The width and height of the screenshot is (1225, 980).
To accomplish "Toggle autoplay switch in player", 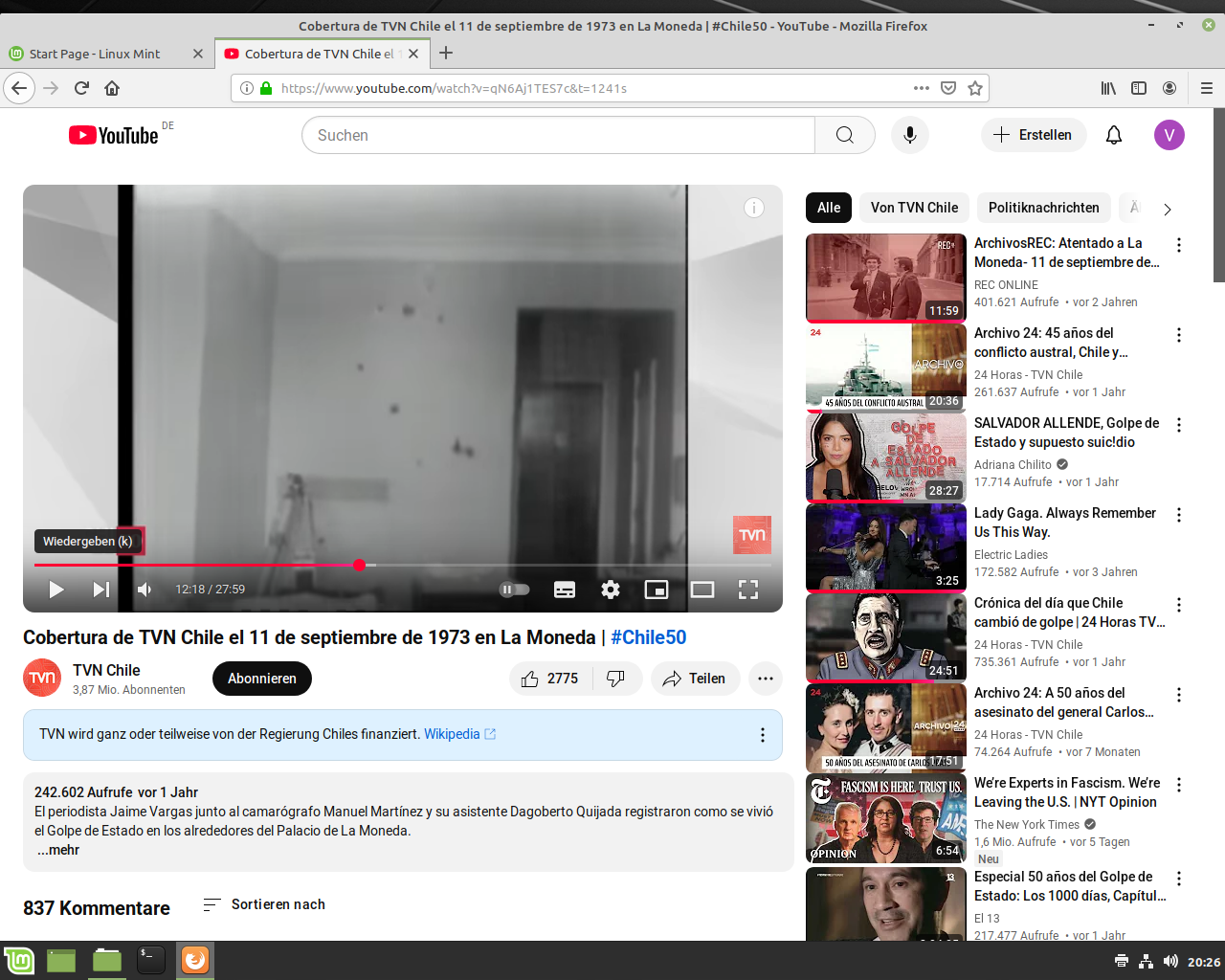I will (x=515, y=590).
